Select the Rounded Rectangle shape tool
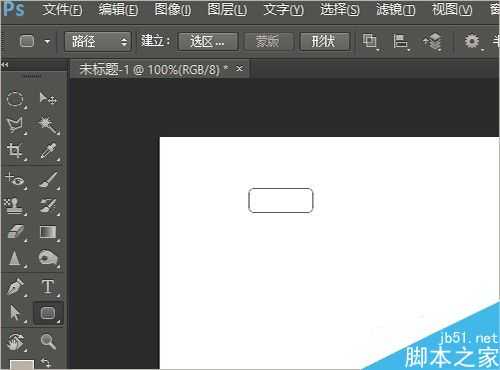Screen dimensions: 500x370 pyautogui.click(x=48, y=313)
